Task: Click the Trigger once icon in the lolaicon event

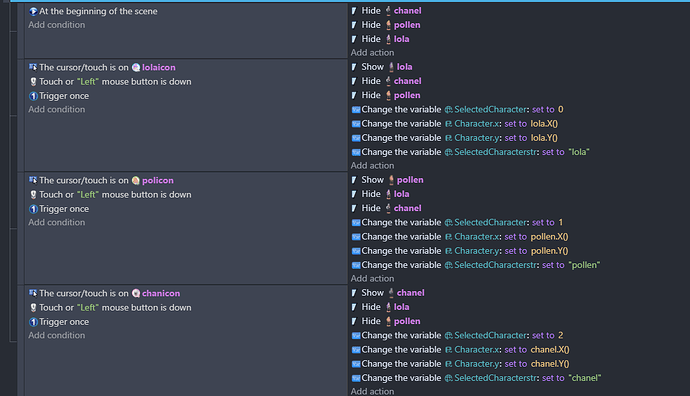Action: tap(33, 96)
